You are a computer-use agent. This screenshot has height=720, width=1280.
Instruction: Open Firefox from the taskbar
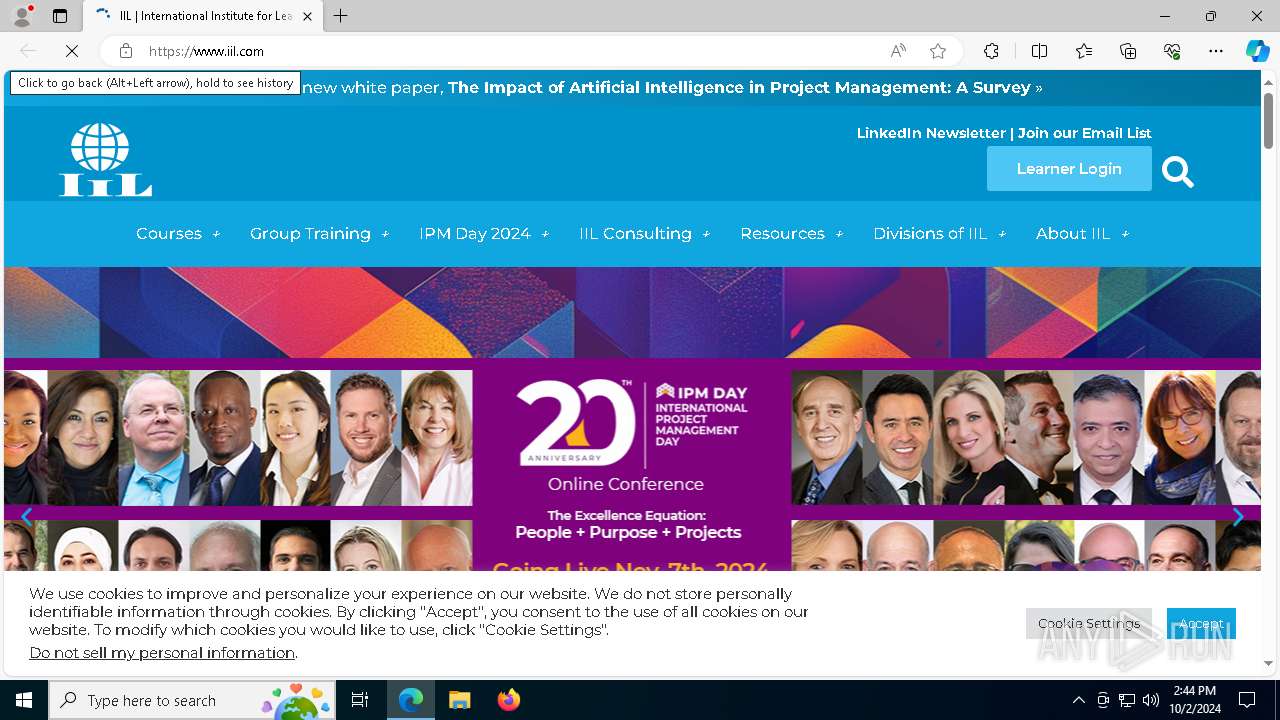508,700
